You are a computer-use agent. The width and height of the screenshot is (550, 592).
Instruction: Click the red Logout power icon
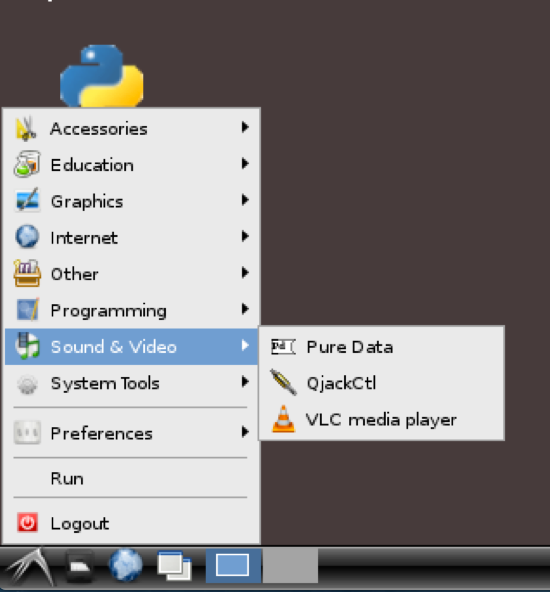click(x=27, y=523)
